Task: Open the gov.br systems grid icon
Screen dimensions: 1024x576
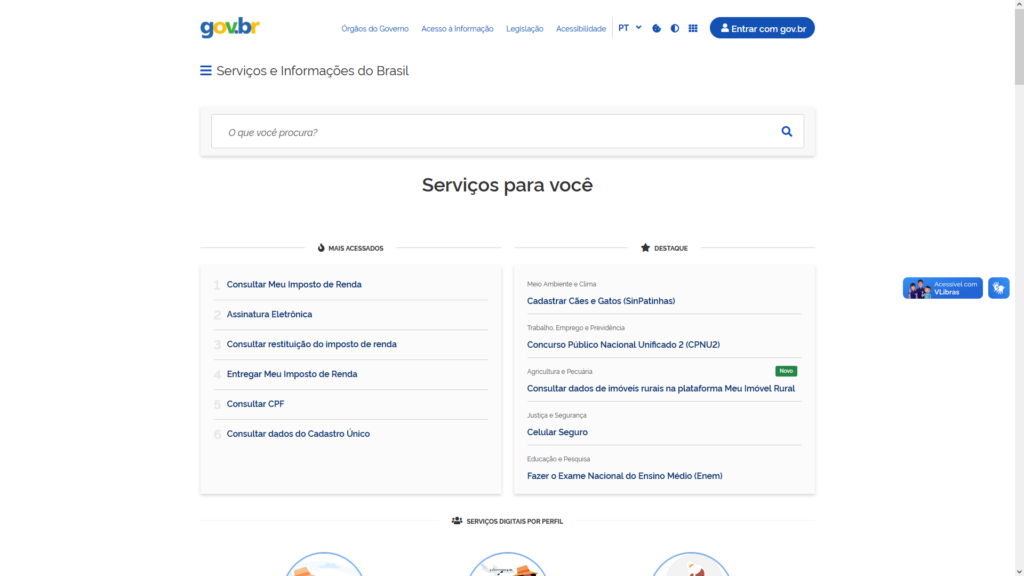Action: [x=693, y=29]
